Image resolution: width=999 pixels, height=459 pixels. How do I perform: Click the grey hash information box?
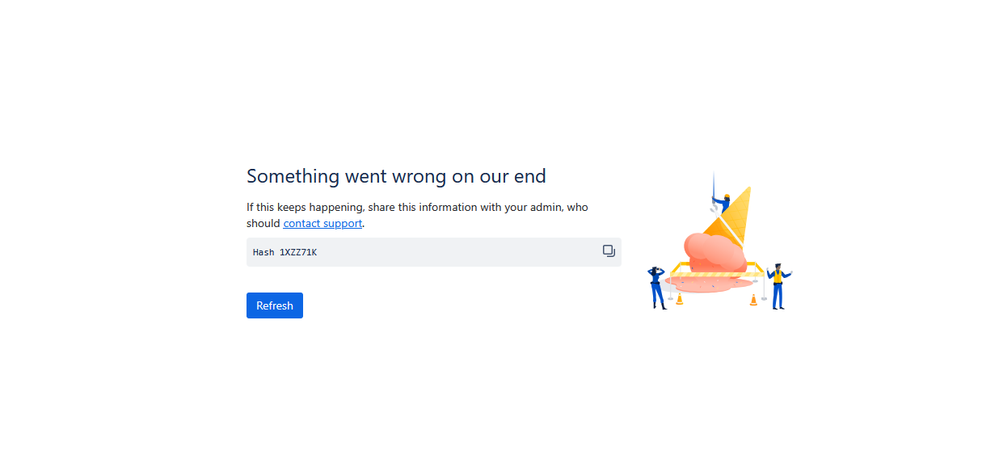450,252
